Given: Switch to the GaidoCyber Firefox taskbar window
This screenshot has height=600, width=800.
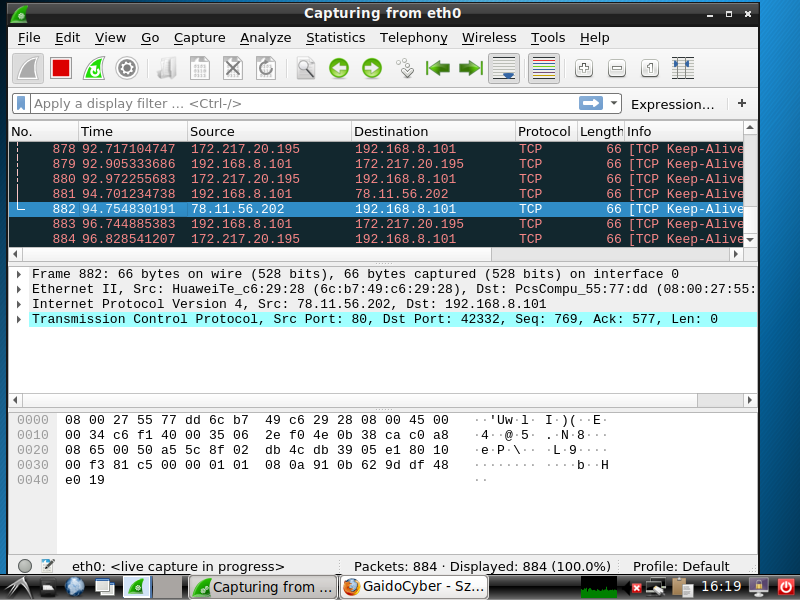Looking at the screenshot, I should pyautogui.click(x=413, y=587).
